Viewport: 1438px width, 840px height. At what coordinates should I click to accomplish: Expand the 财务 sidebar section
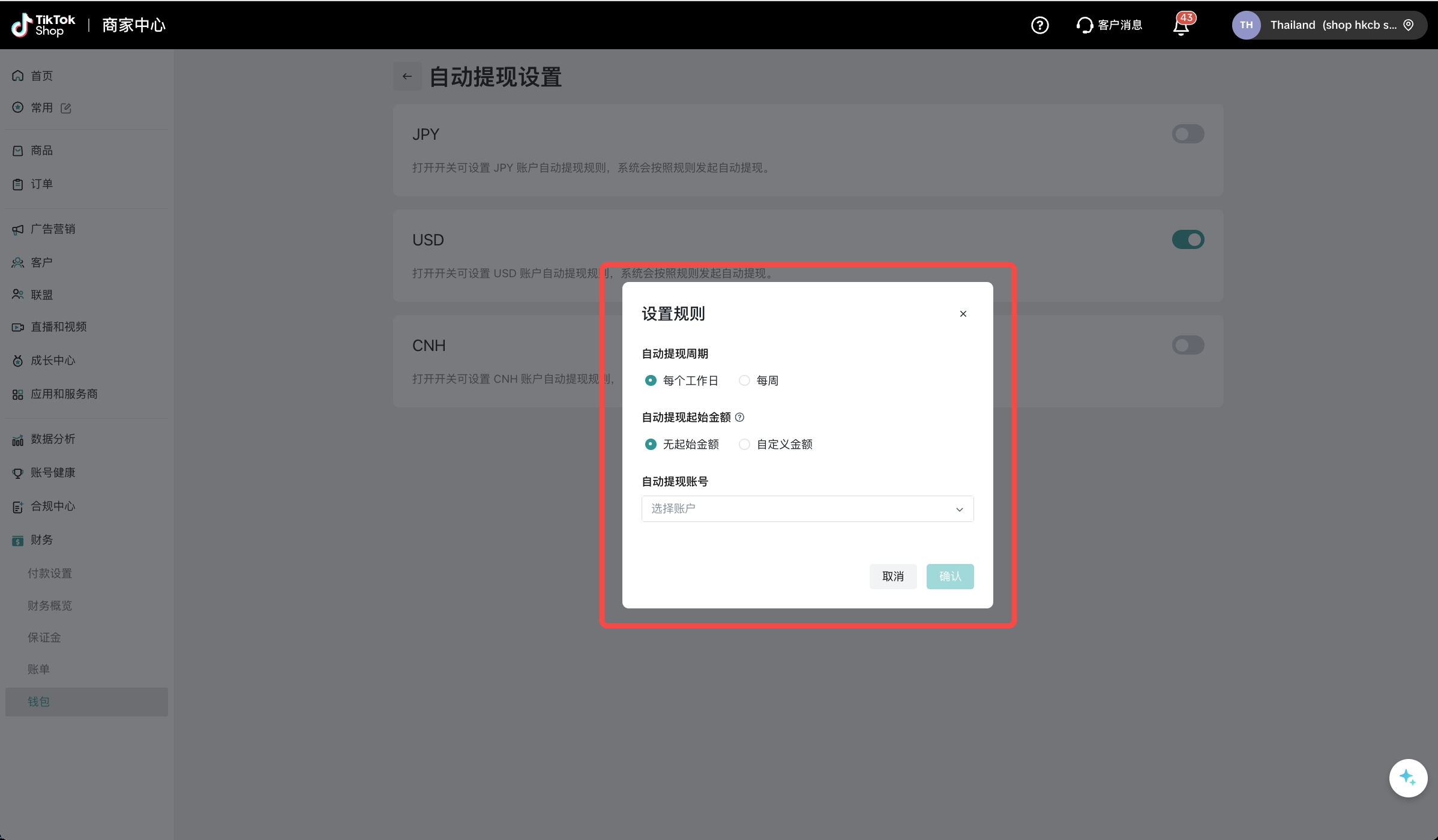[42, 540]
